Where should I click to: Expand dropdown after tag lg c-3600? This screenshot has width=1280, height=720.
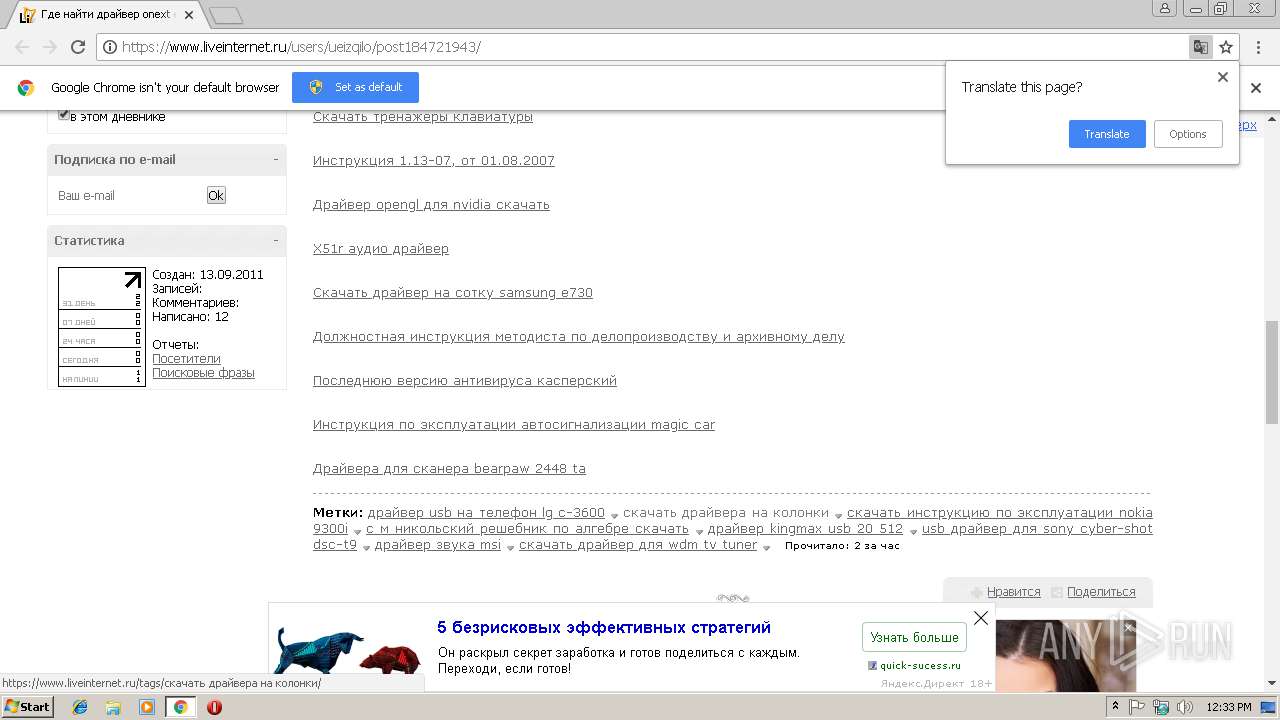tap(614, 515)
